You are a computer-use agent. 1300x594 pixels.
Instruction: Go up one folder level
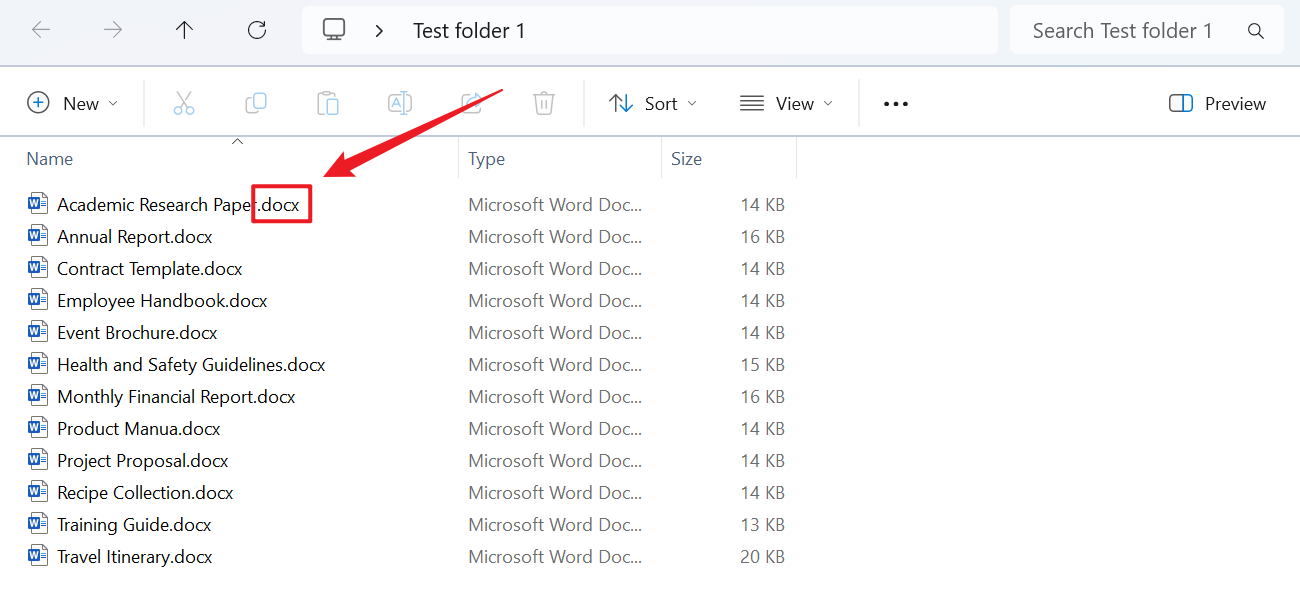tap(184, 30)
